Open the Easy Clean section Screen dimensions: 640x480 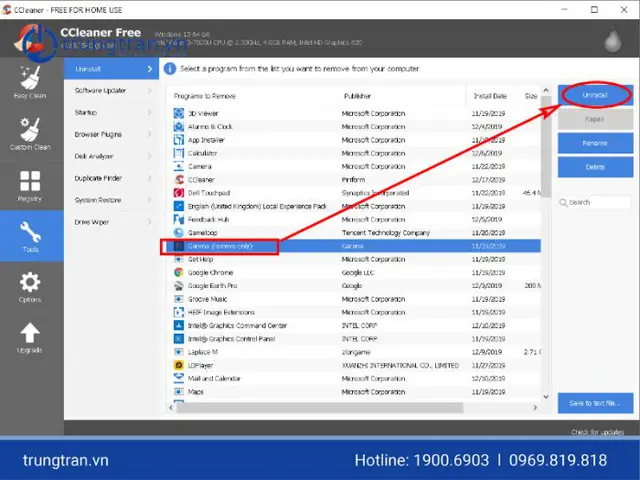point(30,82)
